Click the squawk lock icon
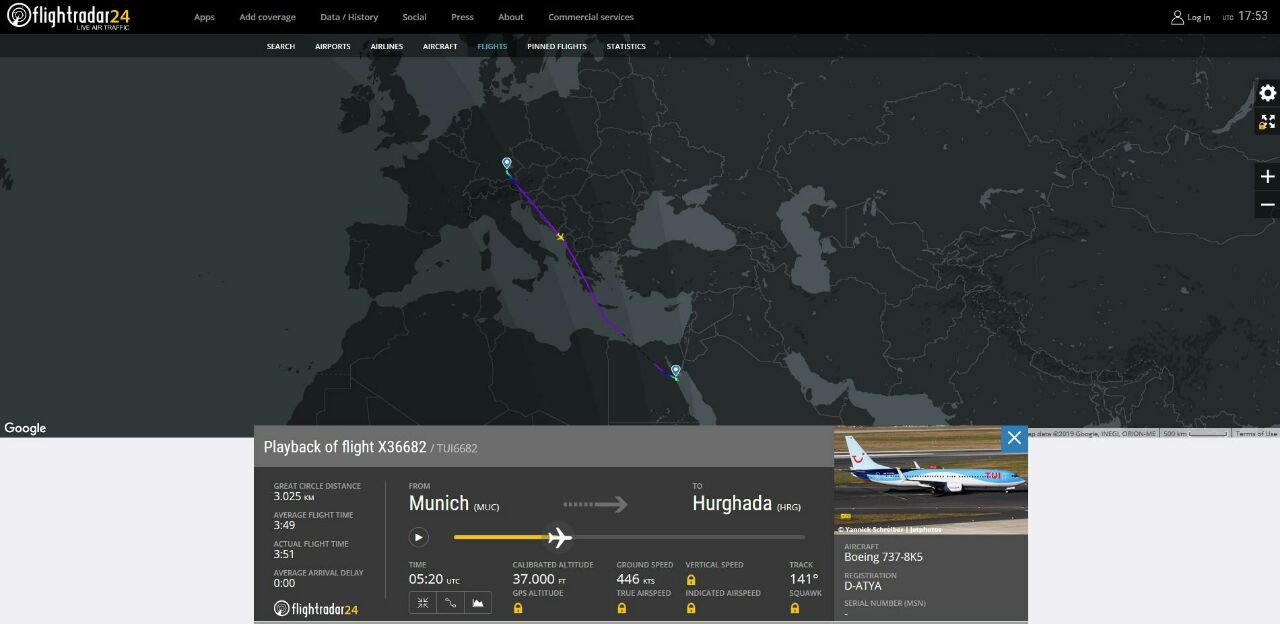Image resolution: width=1280 pixels, height=624 pixels. point(795,607)
